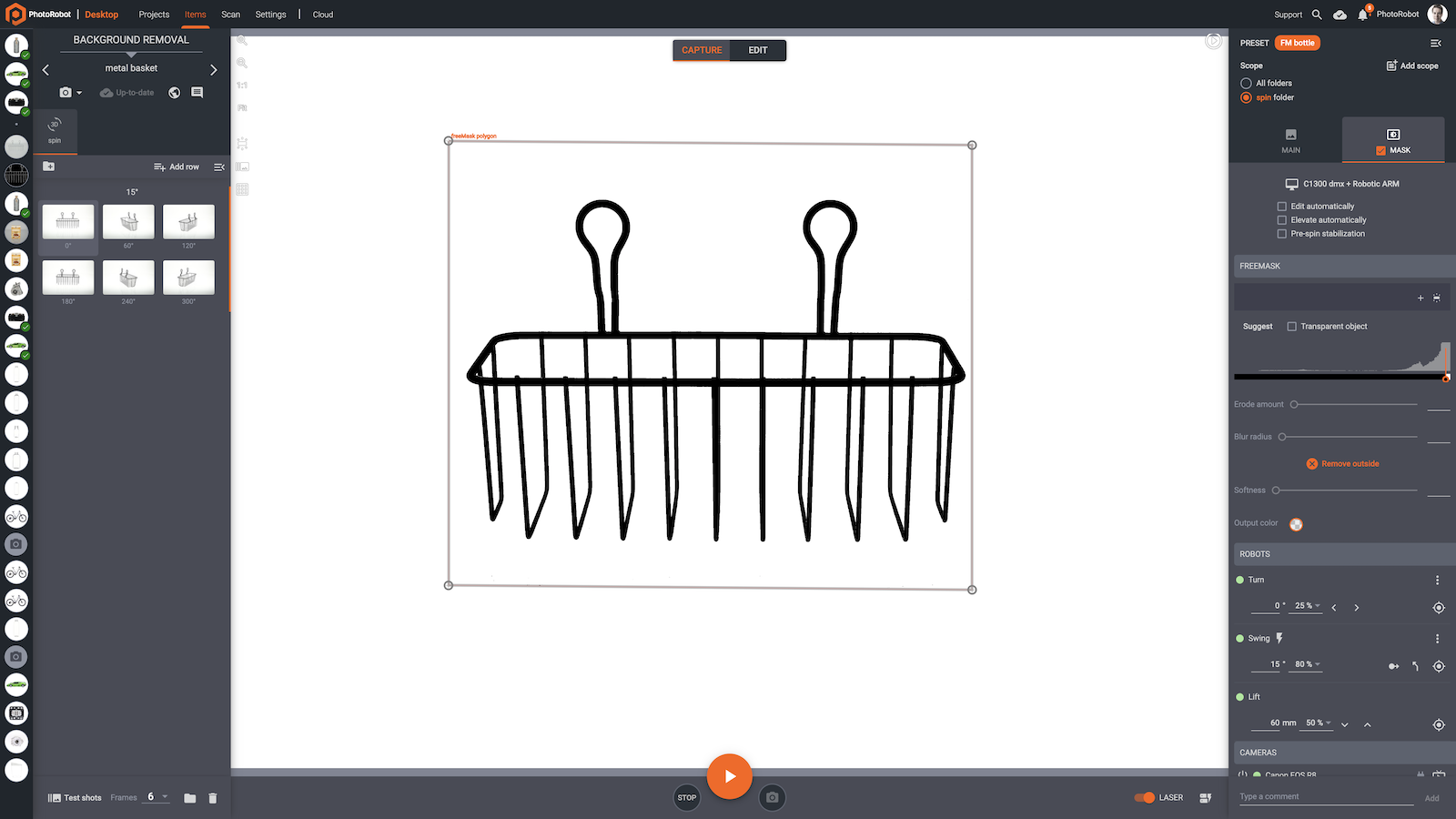This screenshot has height=819, width=1456.
Task: Click the globe icon beside the camera
Action: [174, 92]
